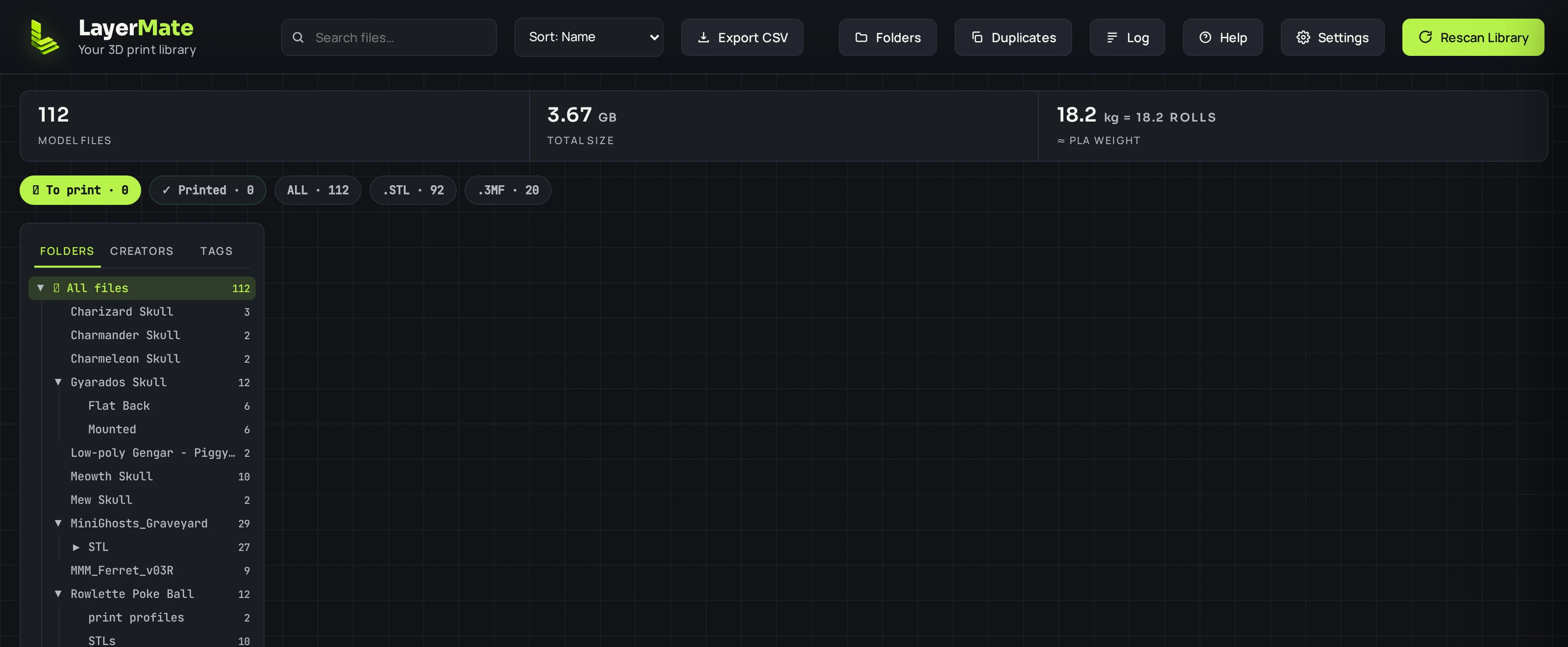This screenshot has height=647, width=1568.
Task: Select the Gyarados Skull folder label
Action: (x=119, y=382)
